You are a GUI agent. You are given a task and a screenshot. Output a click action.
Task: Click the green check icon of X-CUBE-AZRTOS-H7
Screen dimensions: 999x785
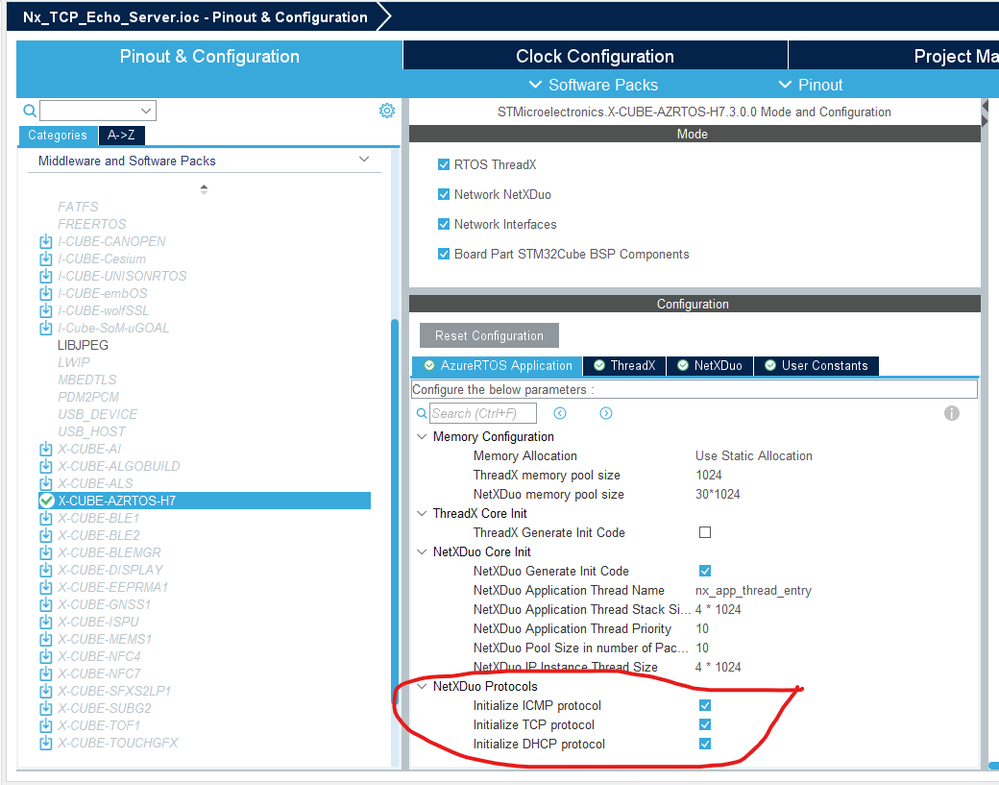coord(47,501)
